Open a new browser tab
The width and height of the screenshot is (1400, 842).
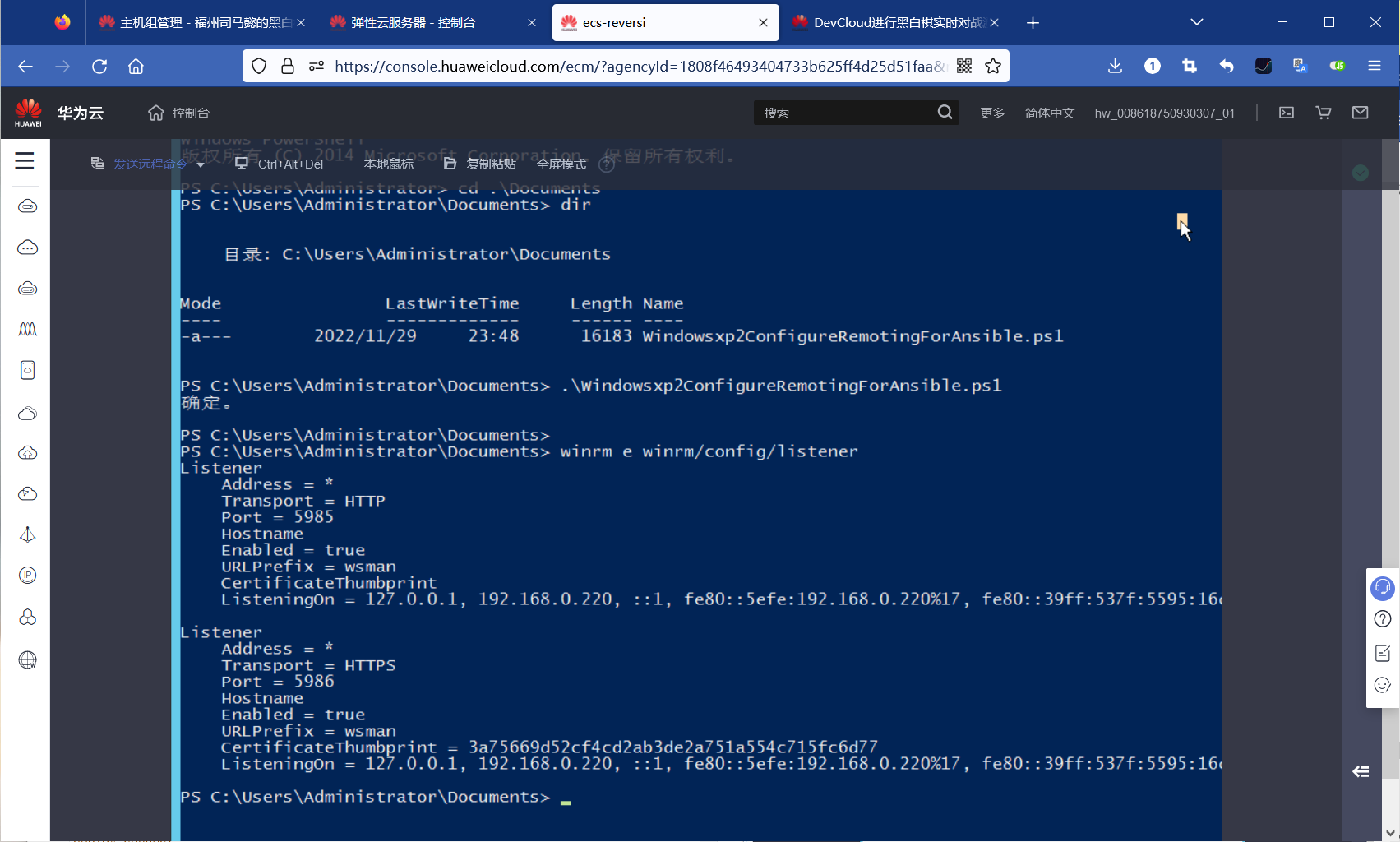coord(1033,22)
